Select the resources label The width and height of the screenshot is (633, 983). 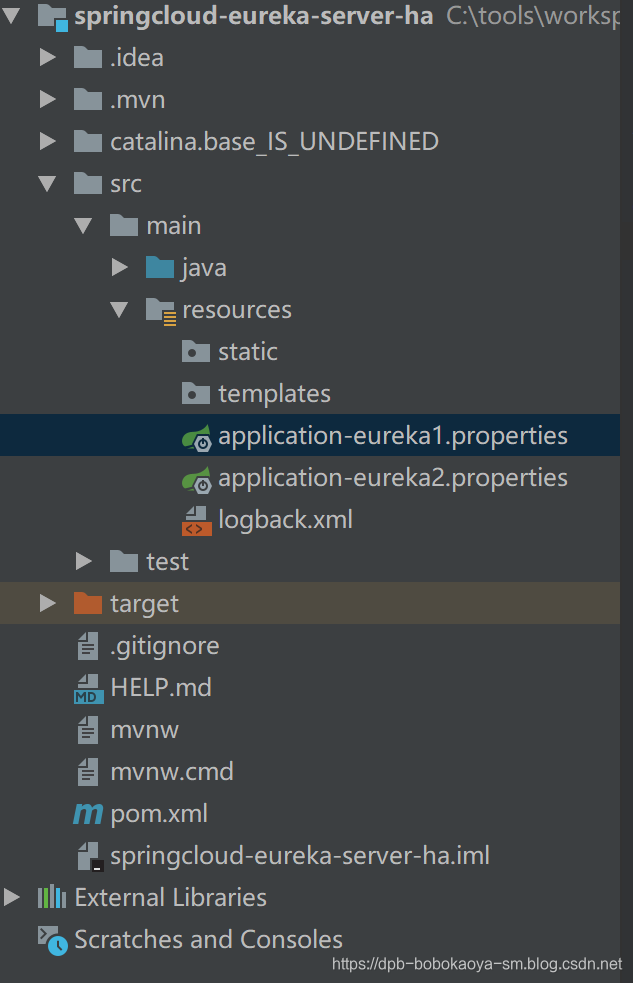click(237, 310)
